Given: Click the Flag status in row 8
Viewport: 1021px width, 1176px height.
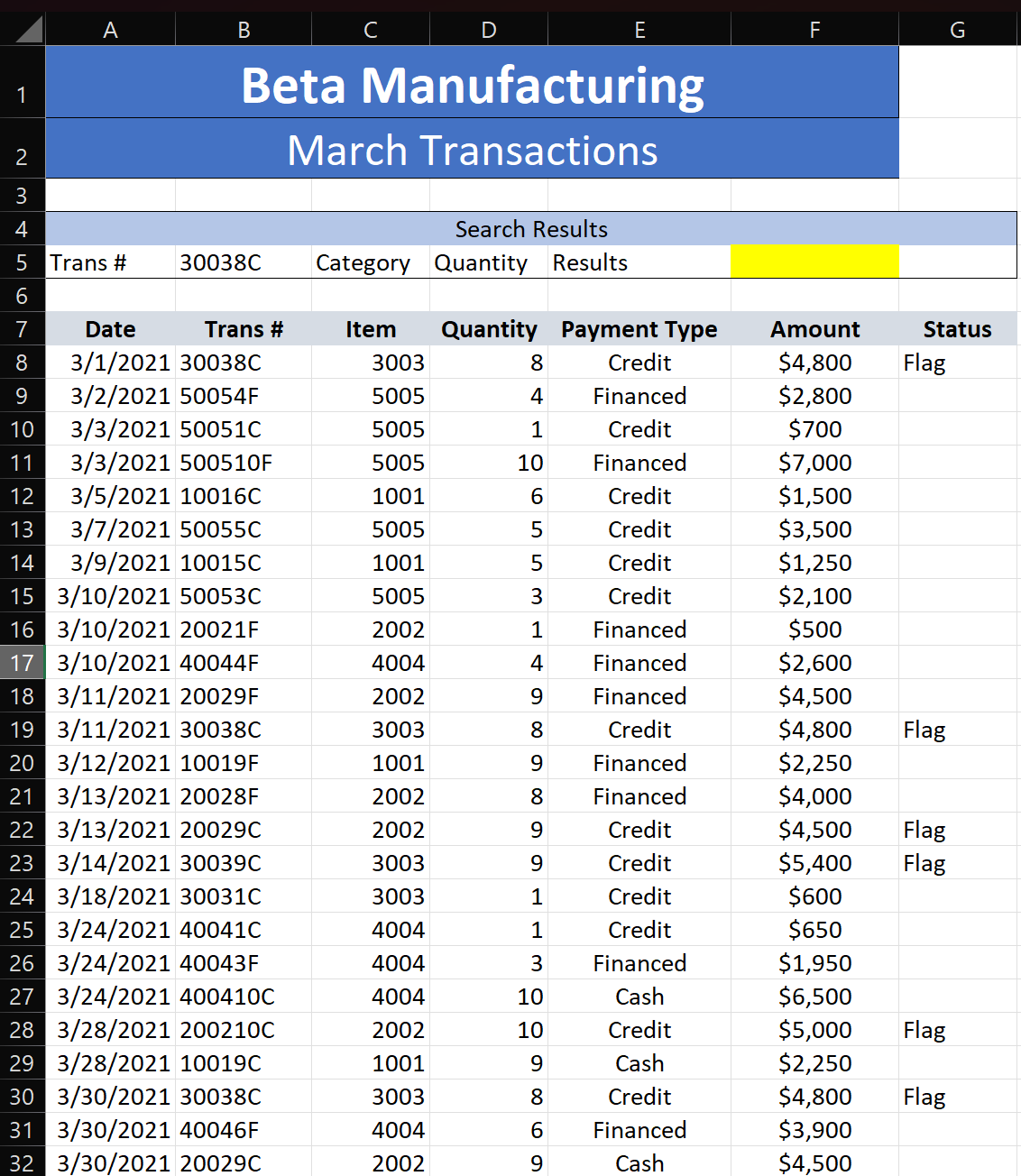Looking at the screenshot, I should 958,363.
